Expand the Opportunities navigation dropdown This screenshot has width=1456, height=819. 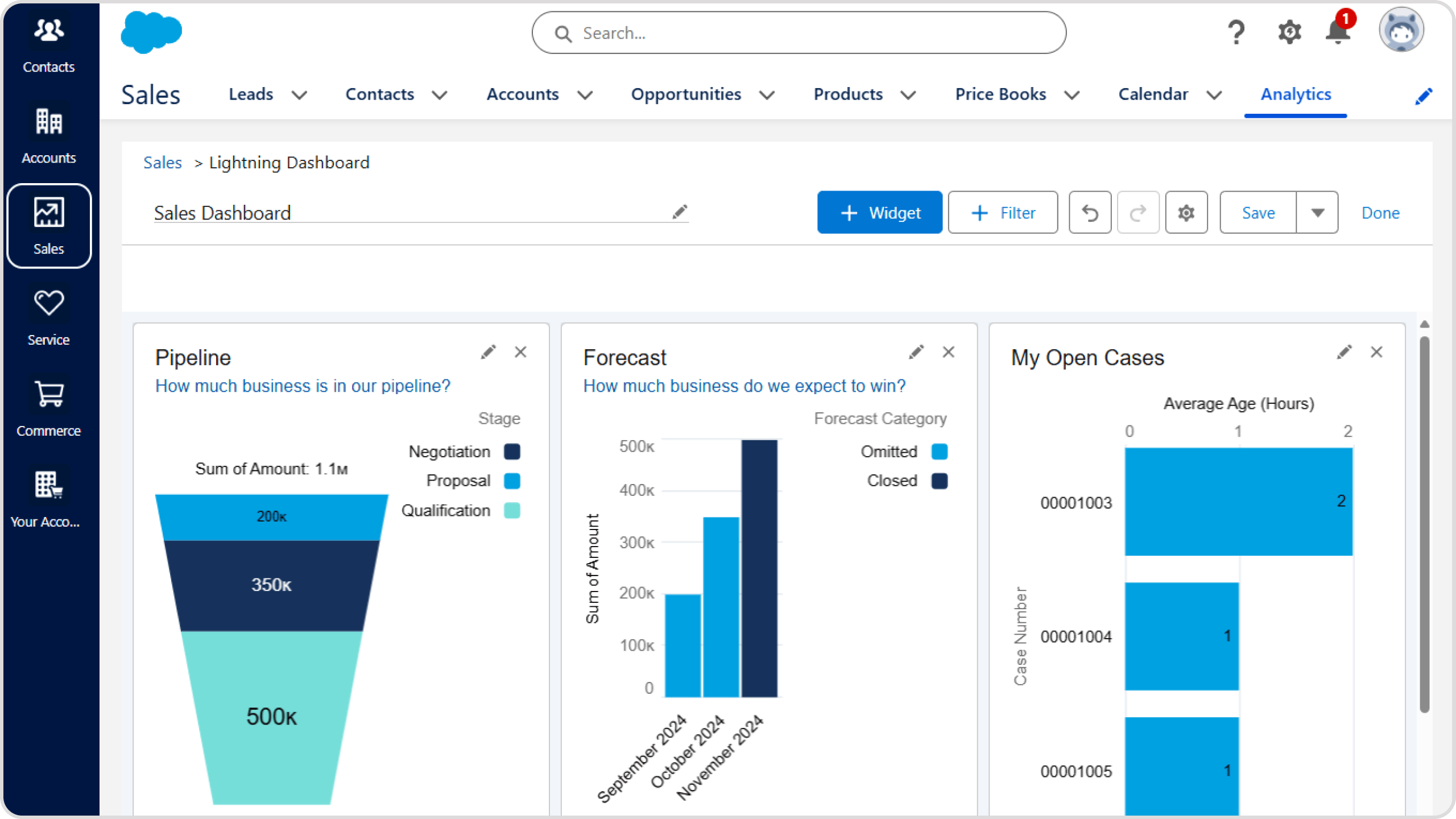pos(766,94)
